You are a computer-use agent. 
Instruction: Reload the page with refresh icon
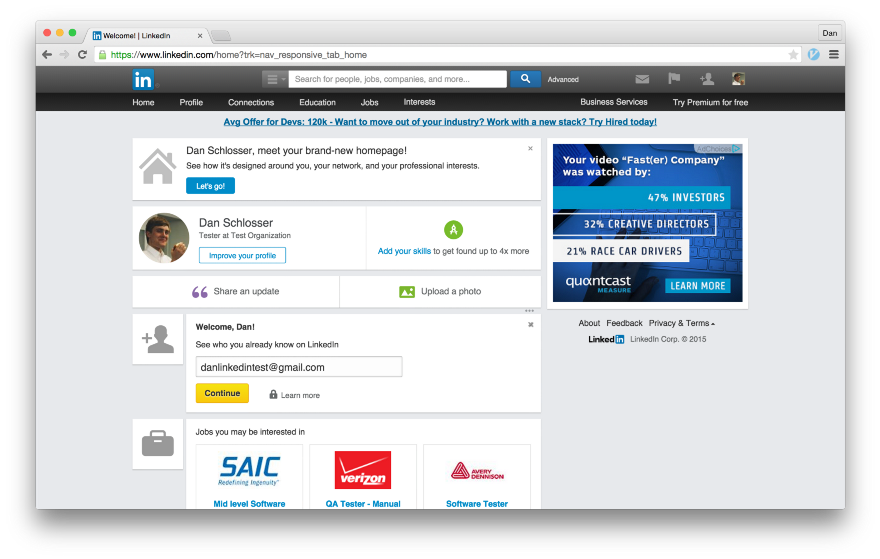pos(82,54)
